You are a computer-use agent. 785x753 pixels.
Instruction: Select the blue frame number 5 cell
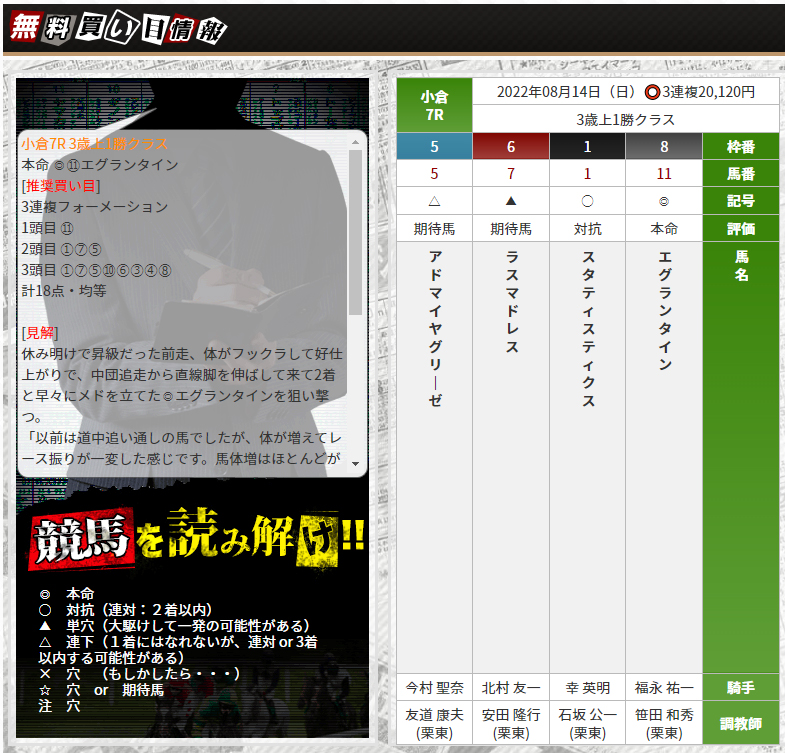click(434, 146)
